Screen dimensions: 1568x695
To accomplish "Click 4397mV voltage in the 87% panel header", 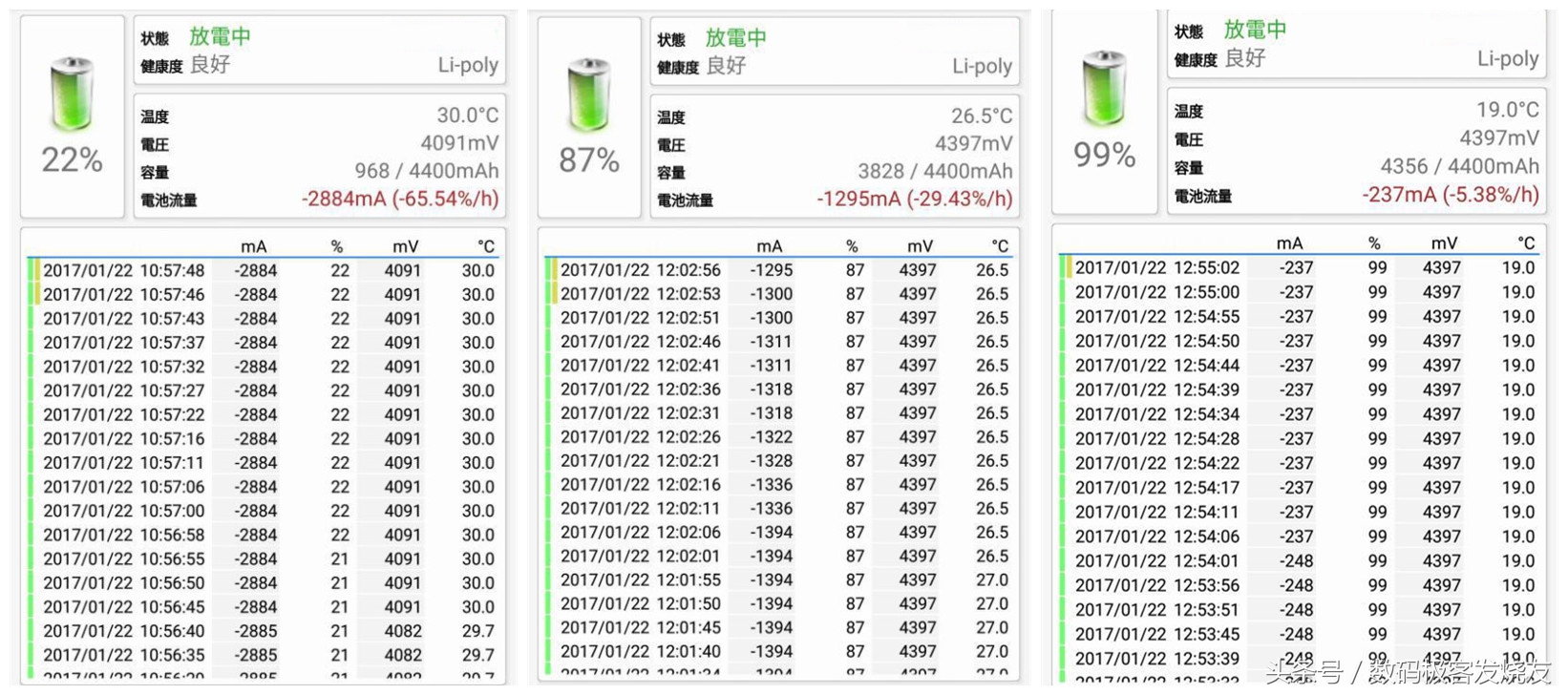I will tap(974, 143).
